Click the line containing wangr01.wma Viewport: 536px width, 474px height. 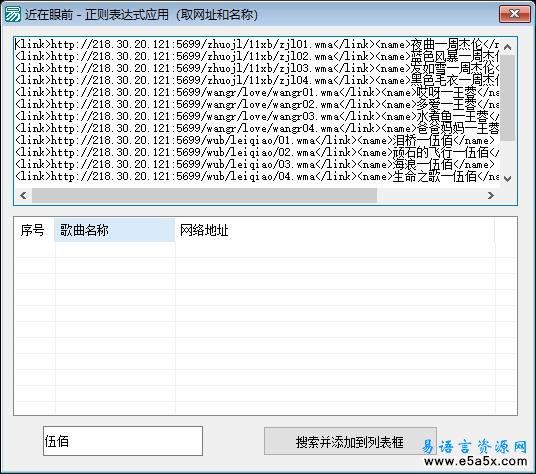coord(257,92)
